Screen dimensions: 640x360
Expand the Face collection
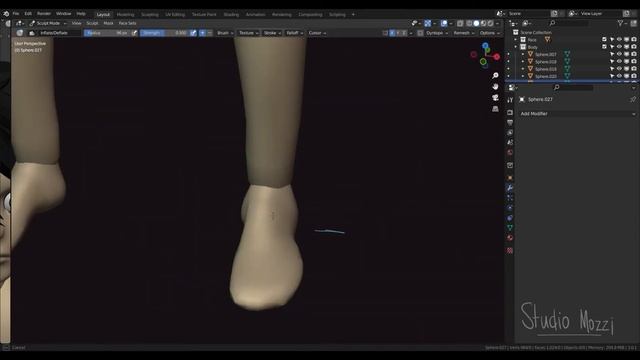coord(516,40)
